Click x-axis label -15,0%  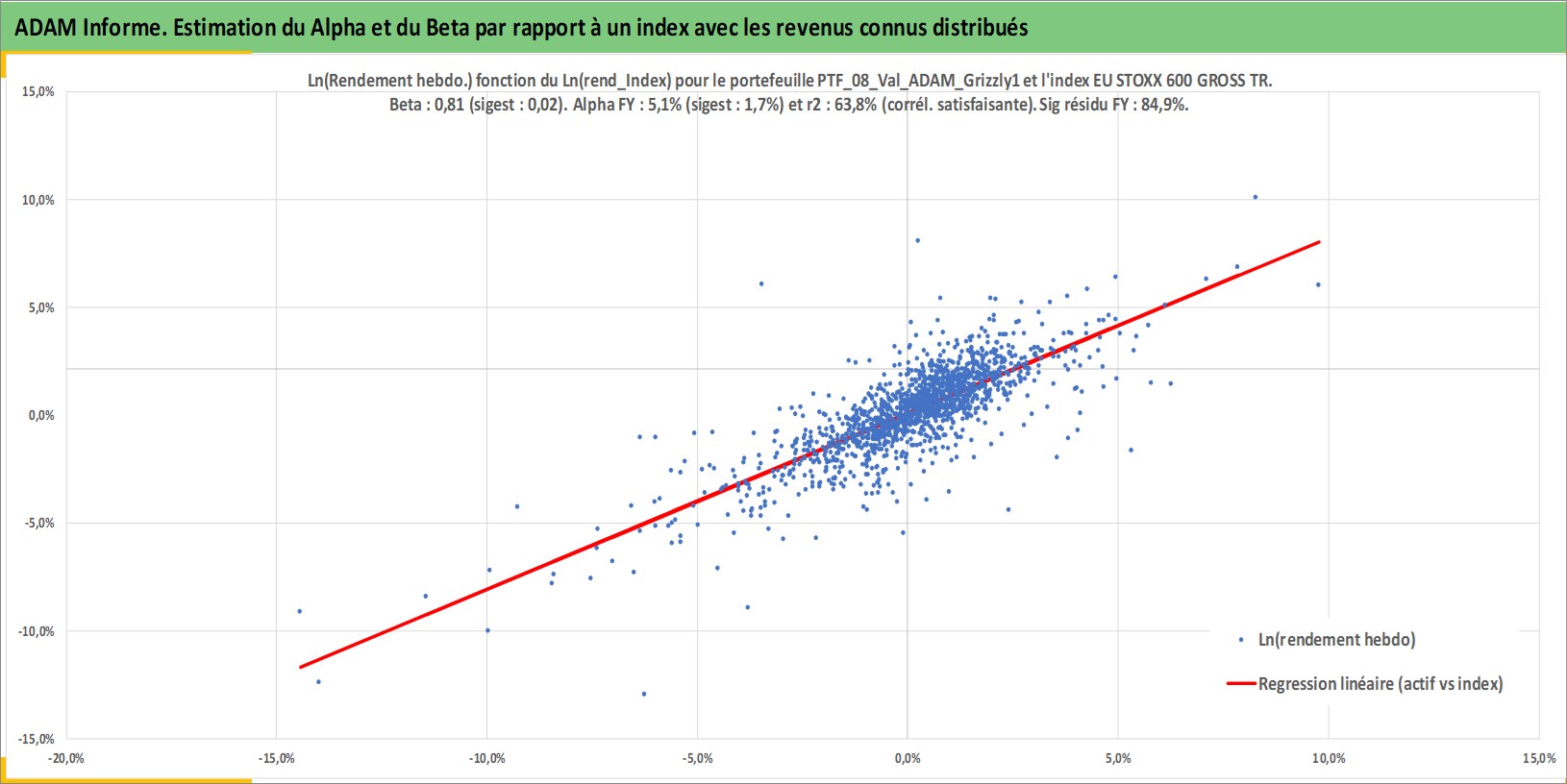point(277,758)
